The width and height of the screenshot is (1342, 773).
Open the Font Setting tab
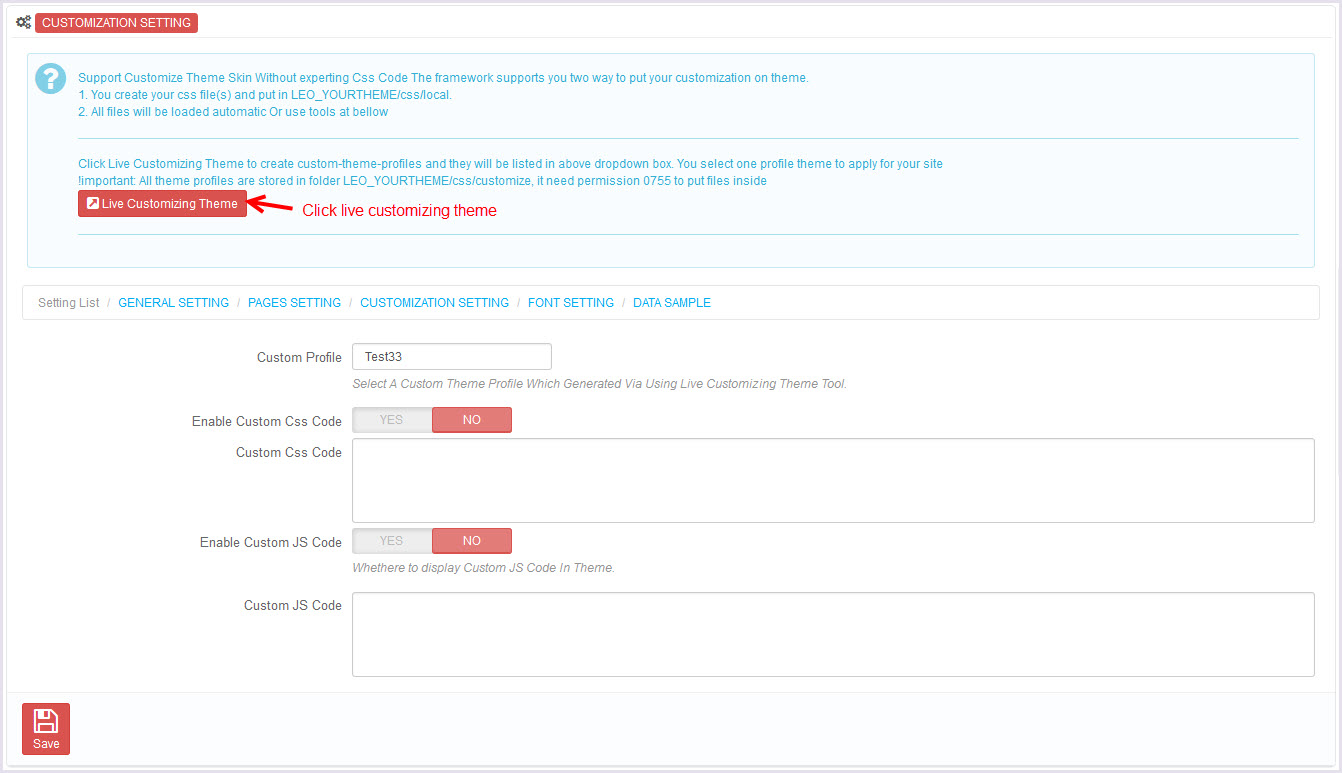pyautogui.click(x=570, y=303)
